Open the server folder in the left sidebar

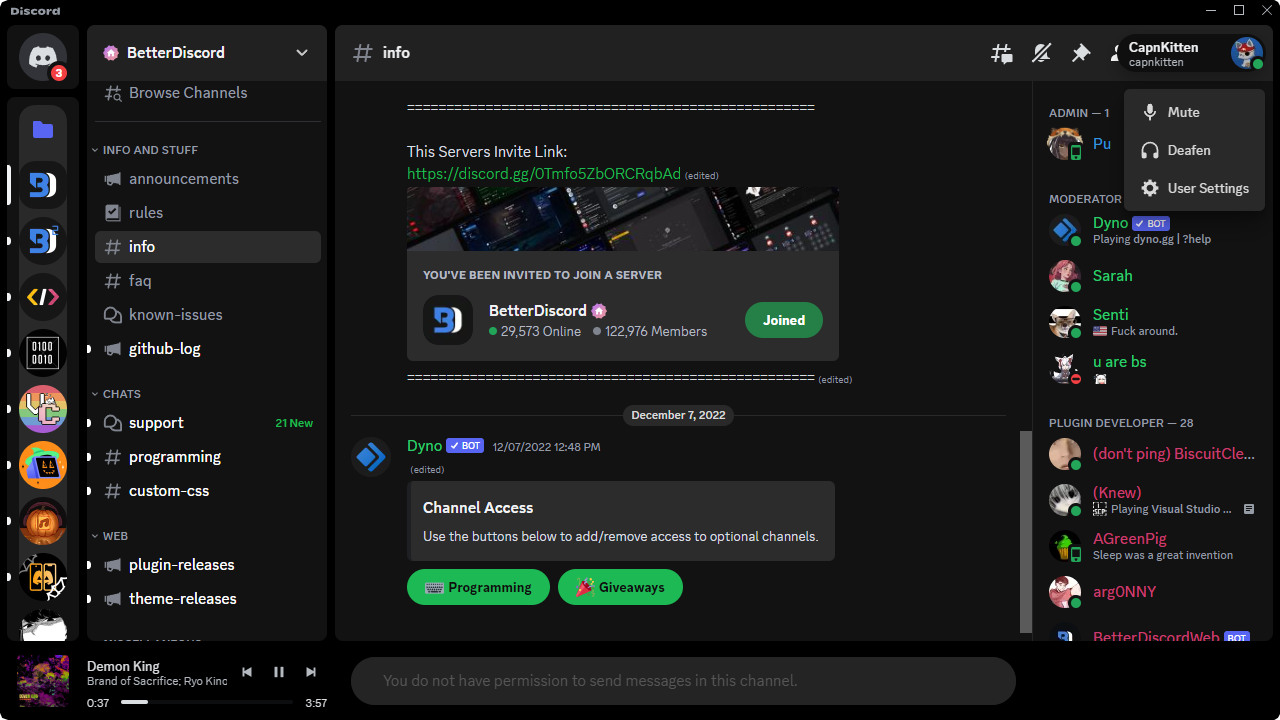[42, 129]
